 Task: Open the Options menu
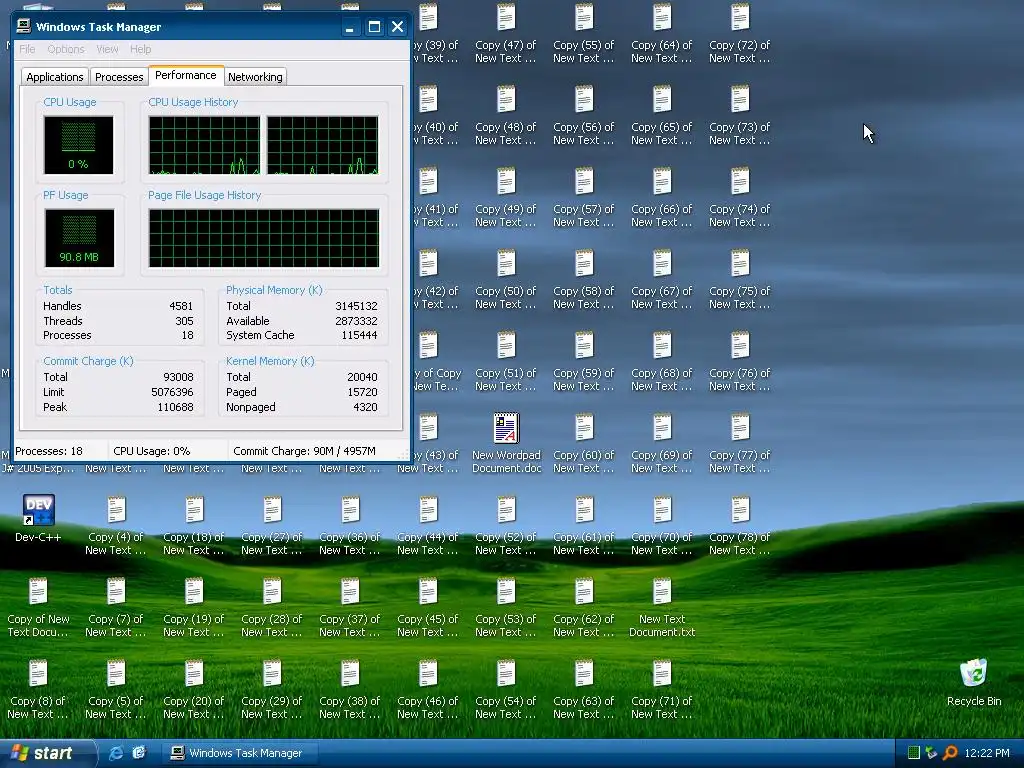tap(66, 49)
